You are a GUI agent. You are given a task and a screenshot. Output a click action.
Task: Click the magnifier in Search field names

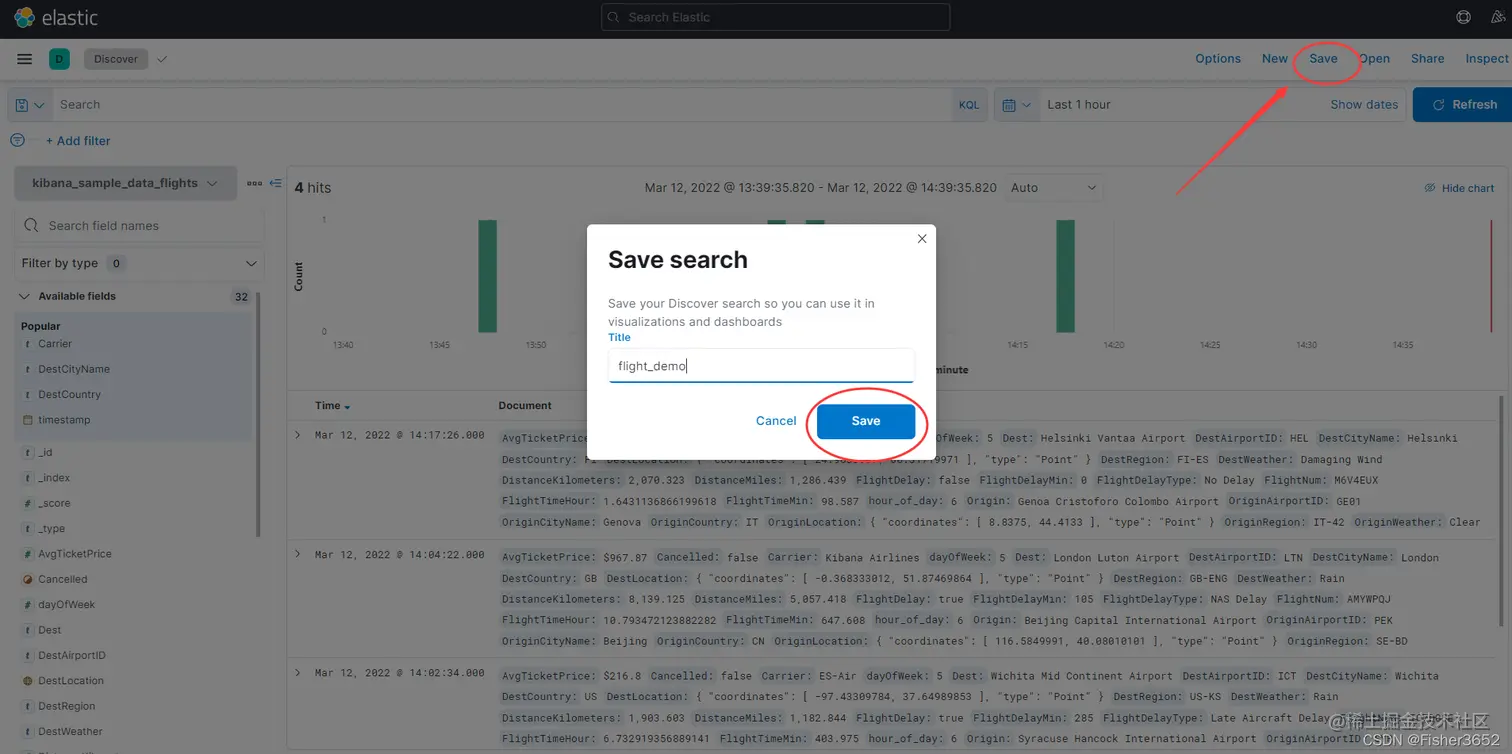(x=31, y=226)
